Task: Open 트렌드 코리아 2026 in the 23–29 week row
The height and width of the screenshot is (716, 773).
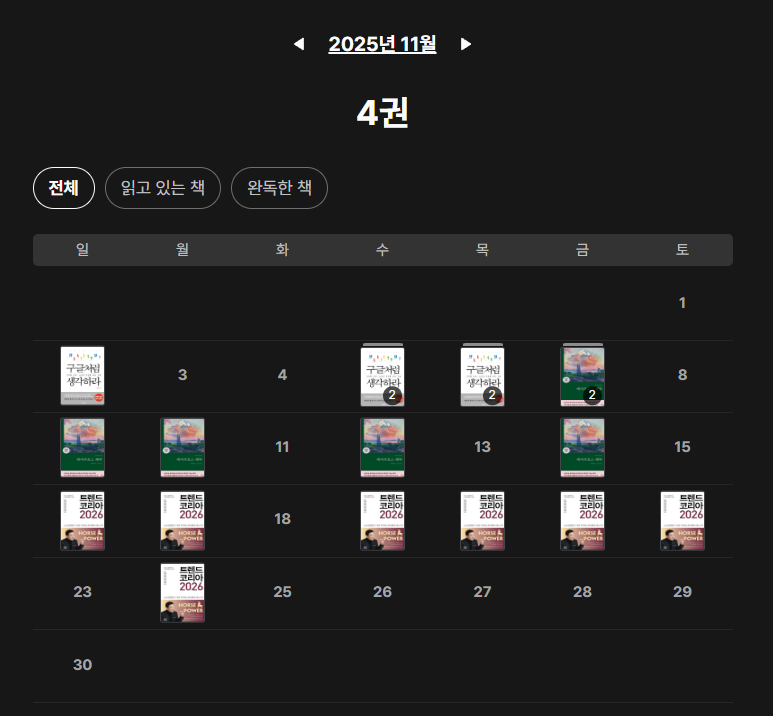Action: [182, 593]
